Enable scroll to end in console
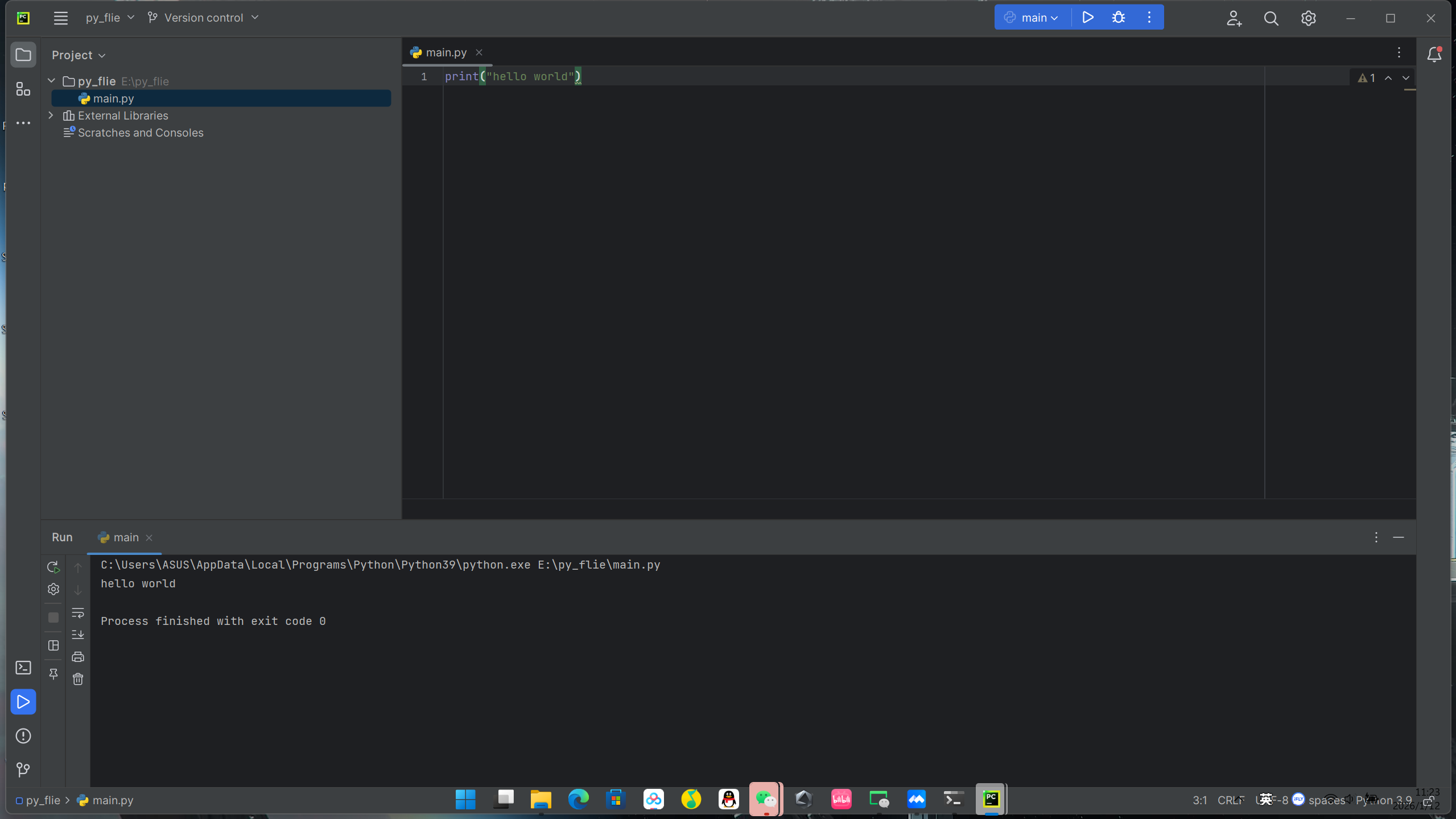This screenshot has height=819, width=1456. point(78,635)
